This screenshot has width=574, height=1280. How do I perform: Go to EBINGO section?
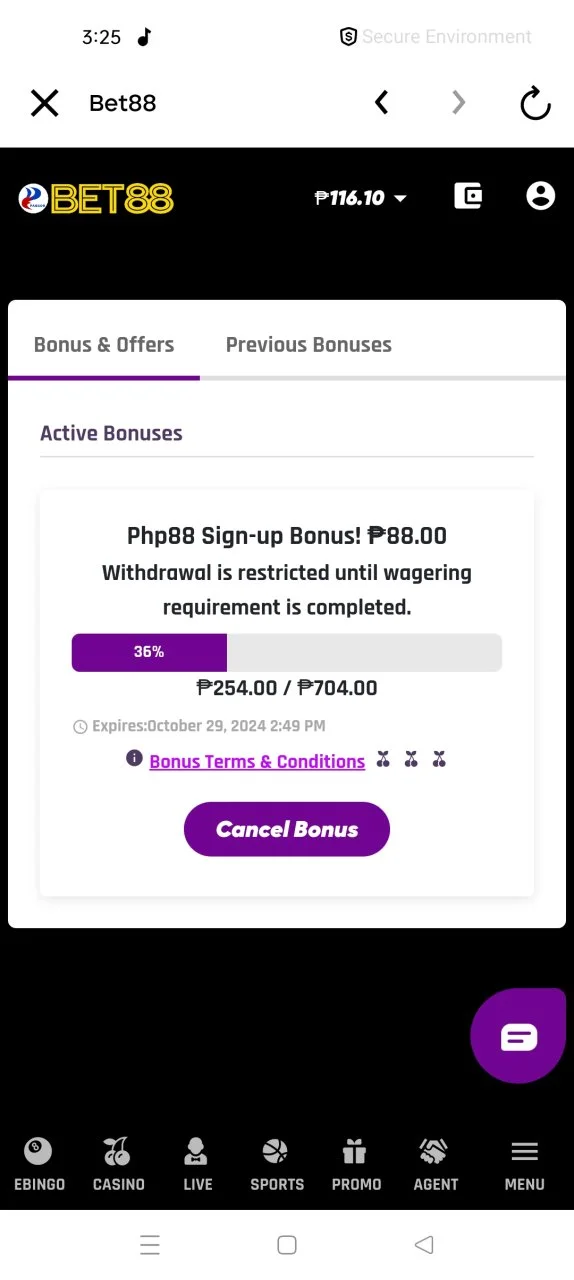[x=39, y=1165]
